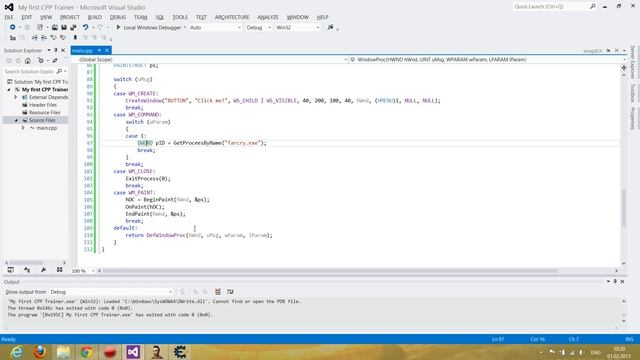Click Quick Launch search magnifier icon

[593, 7]
